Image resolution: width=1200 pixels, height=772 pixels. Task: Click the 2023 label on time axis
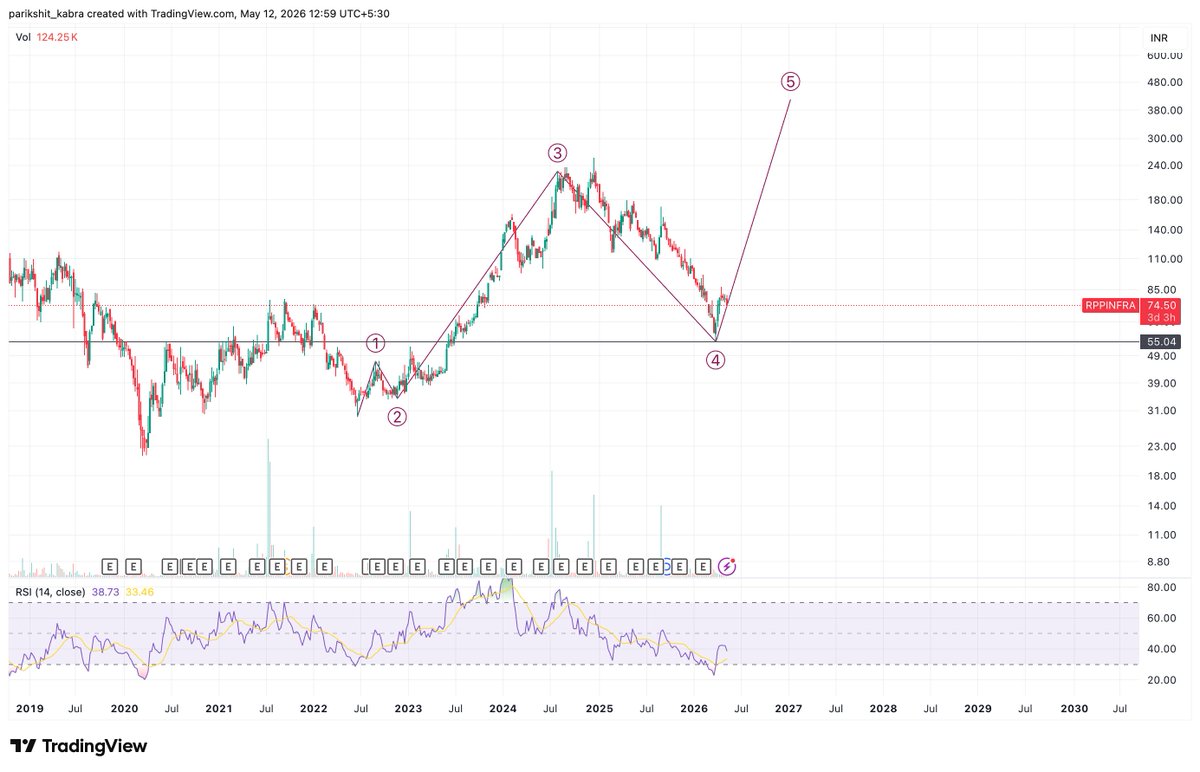click(408, 708)
